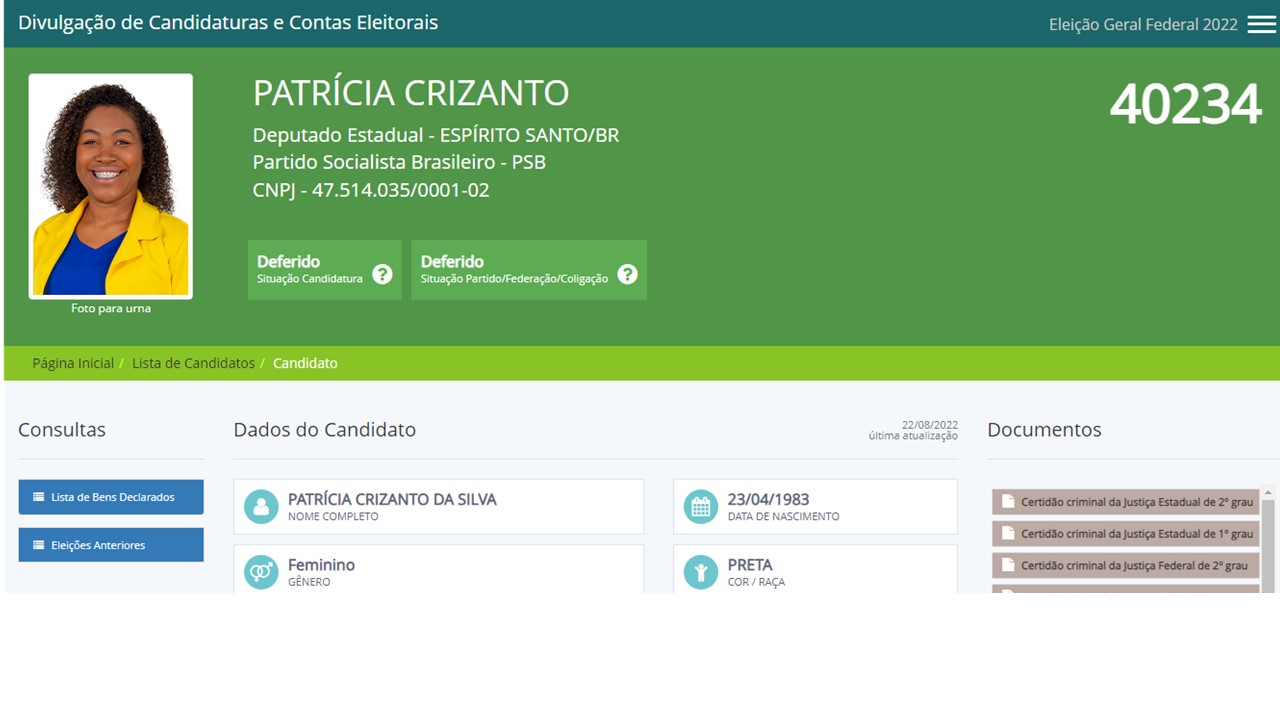The height and width of the screenshot is (720, 1280).
Task: Go to Lista de Candidatos breadcrumb
Action: (x=193, y=363)
